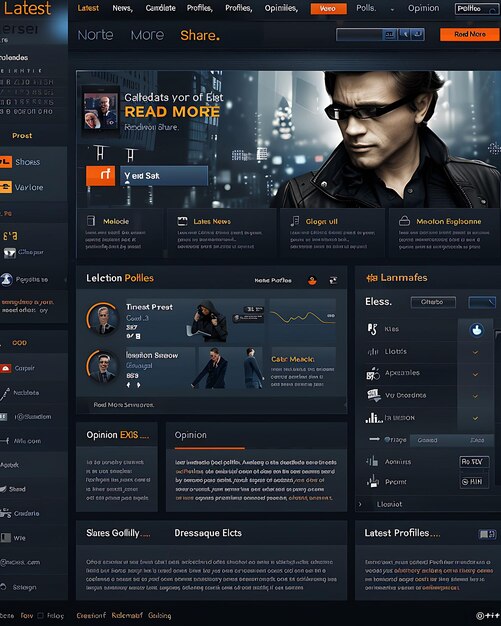Click inside the header search field
Image resolution: width=501 pixels, height=626 pixels.
359,35
